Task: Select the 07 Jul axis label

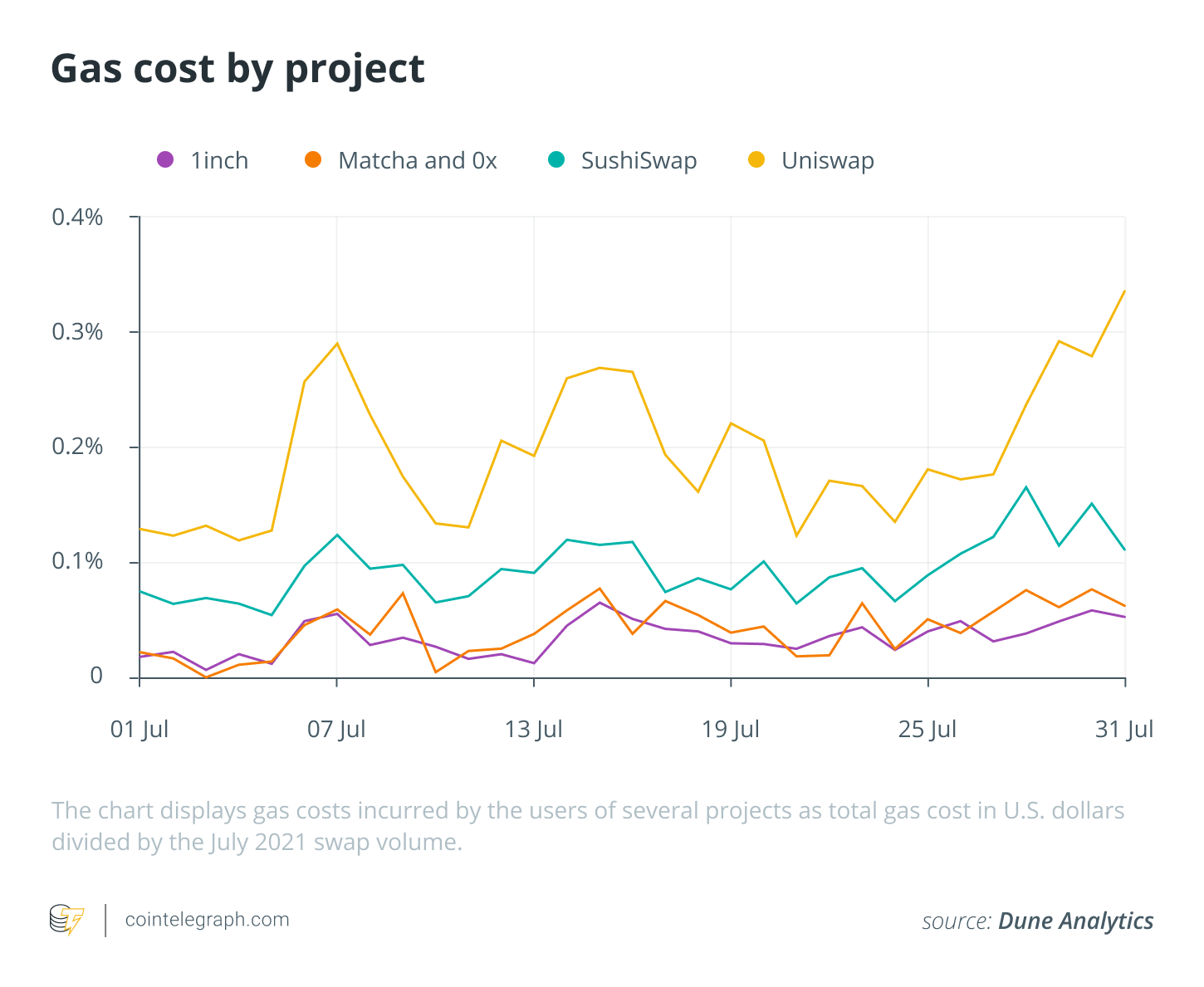Action: (336, 729)
